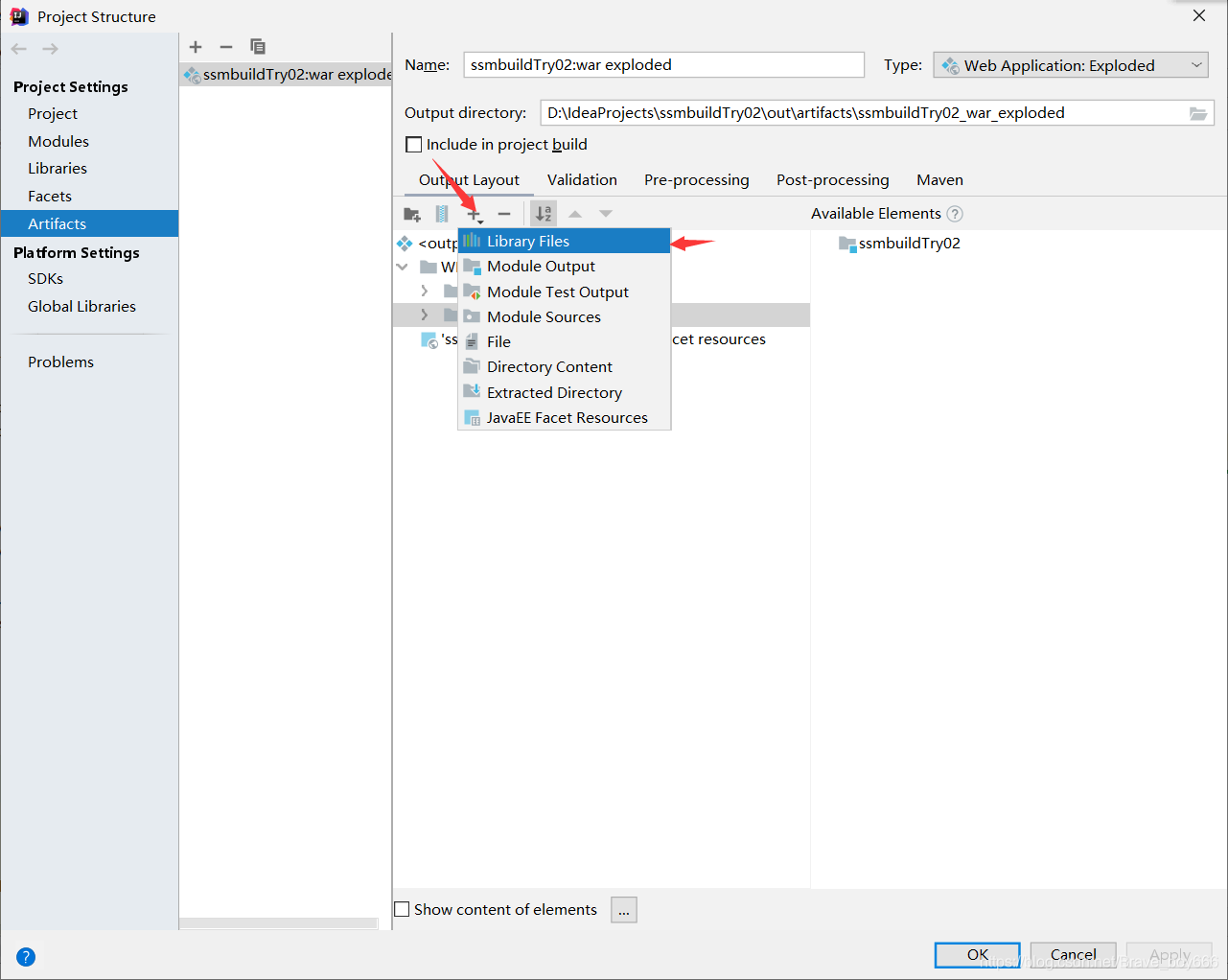The width and height of the screenshot is (1228, 980).
Task: Open the Add Copy Of plus dropdown
Action: click(x=475, y=215)
